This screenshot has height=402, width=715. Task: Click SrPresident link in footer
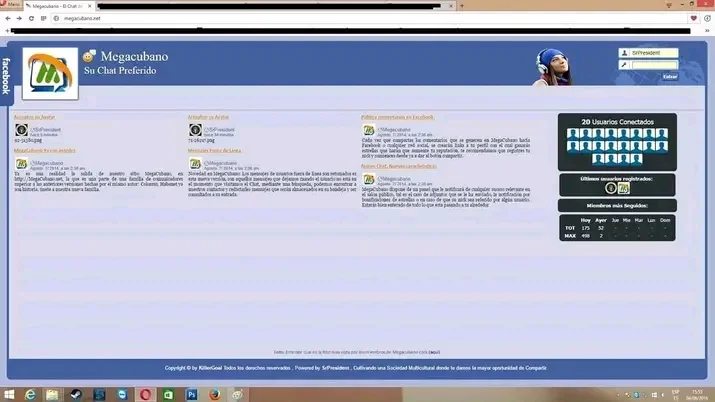pyautogui.click(x=336, y=368)
